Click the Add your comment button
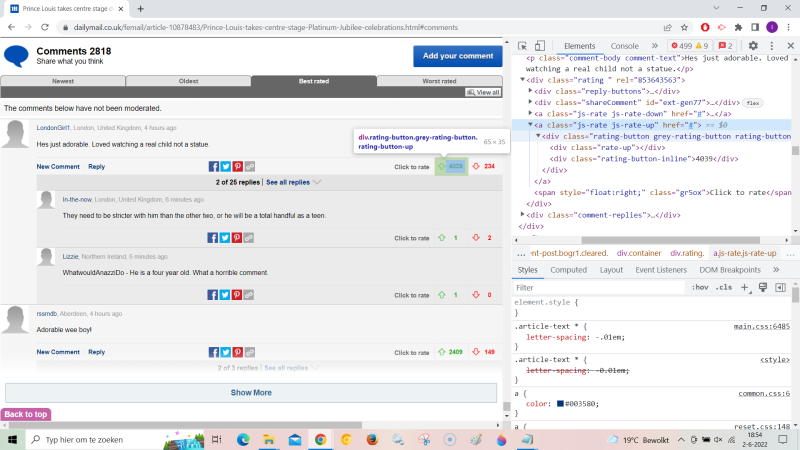 point(457,56)
